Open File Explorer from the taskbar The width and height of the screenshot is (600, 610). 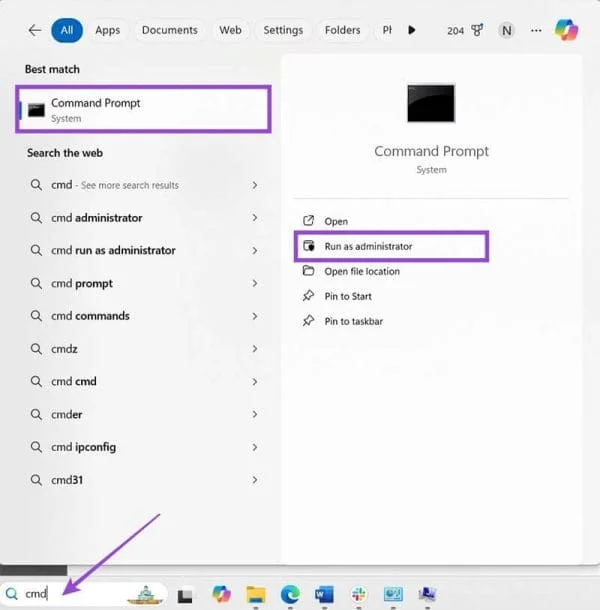point(256,594)
